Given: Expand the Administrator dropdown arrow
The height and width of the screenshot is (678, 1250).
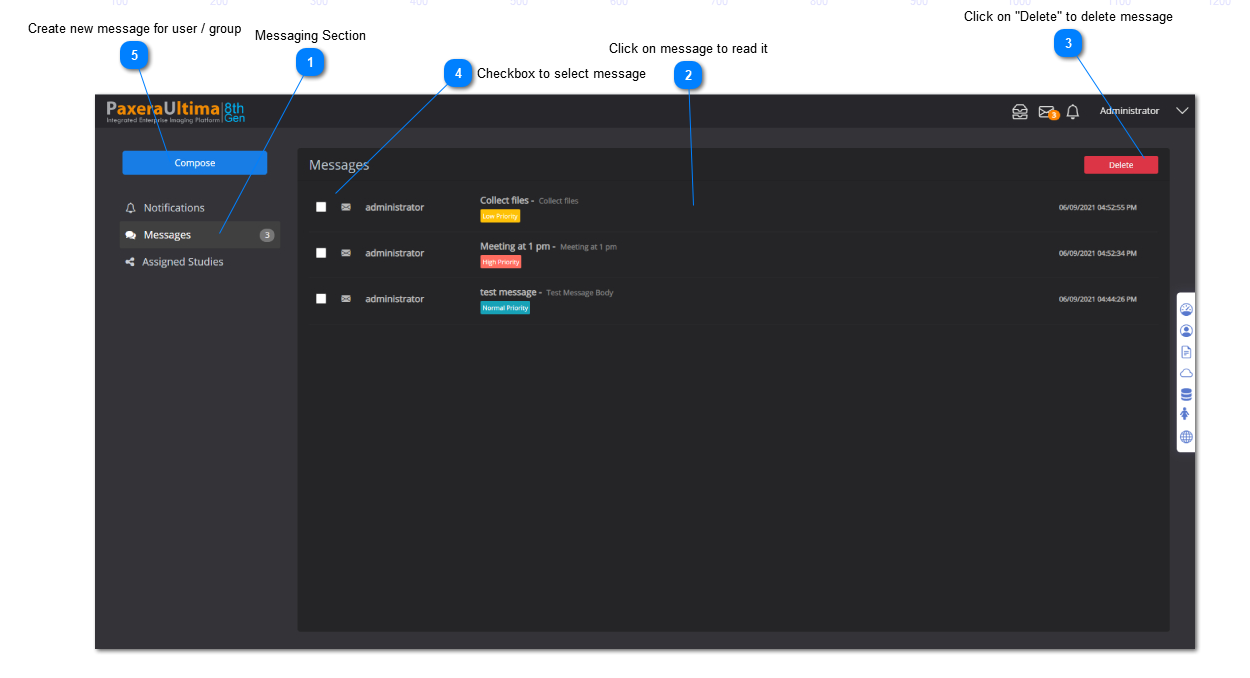Looking at the screenshot, I should (x=1182, y=111).
